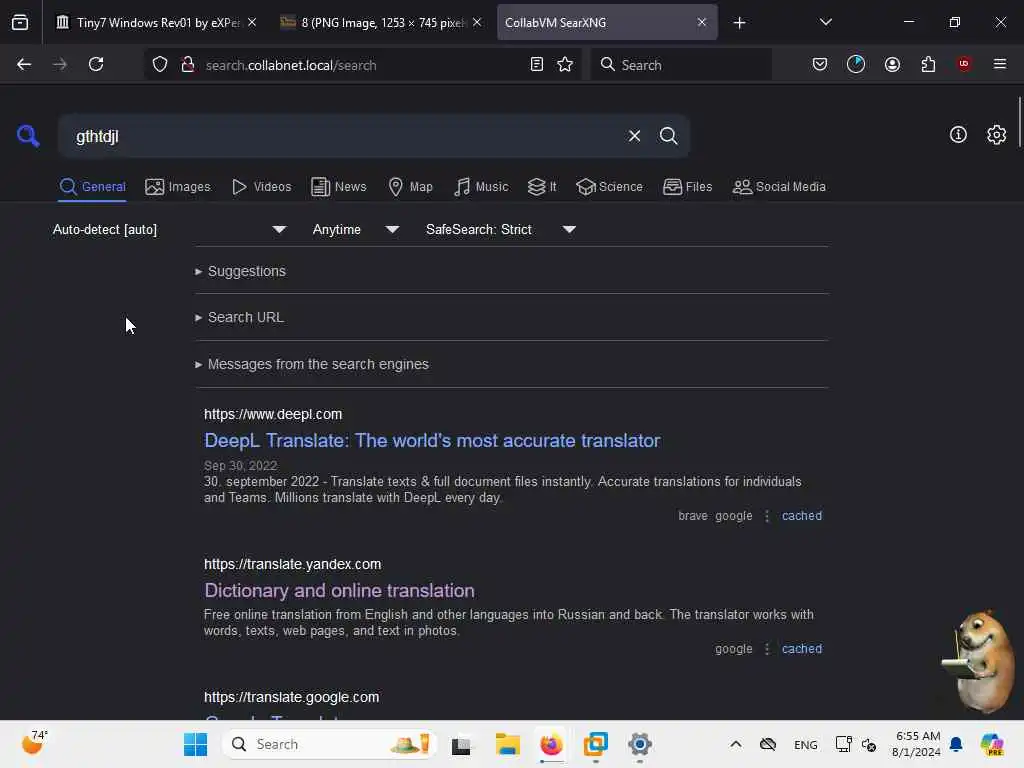1024x768 pixels.
Task: Click the browser address bar
Action: click(x=363, y=65)
